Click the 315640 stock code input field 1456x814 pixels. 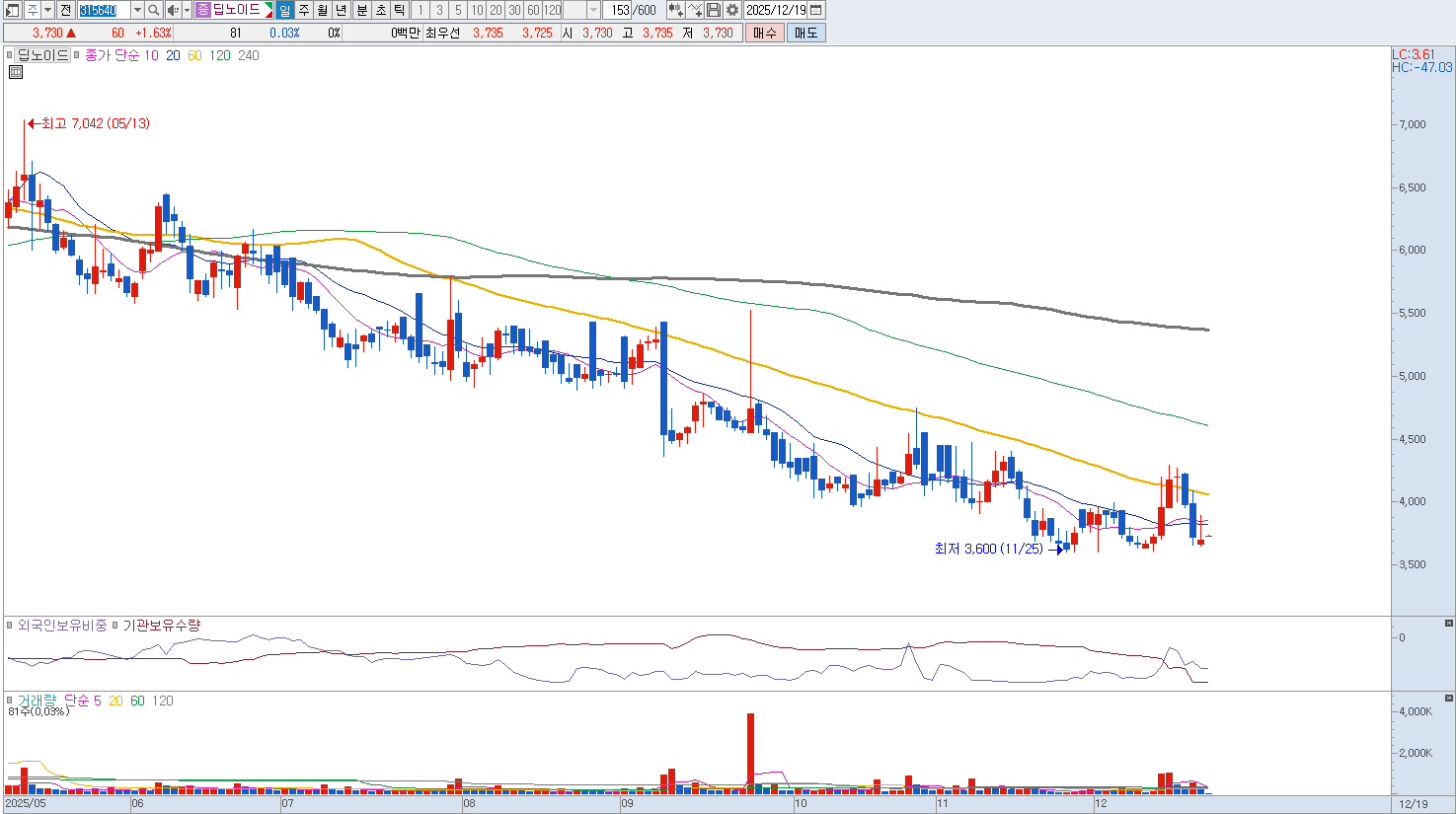point(103,10)
